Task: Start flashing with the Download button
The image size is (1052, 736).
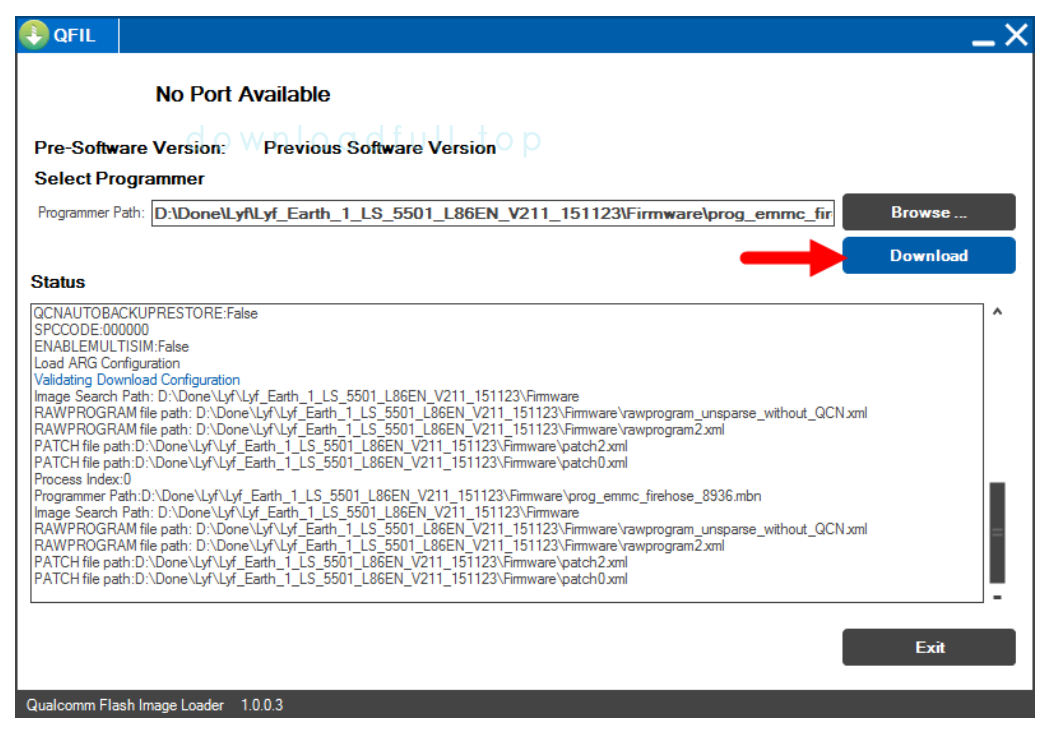Action: pos(929,256)
